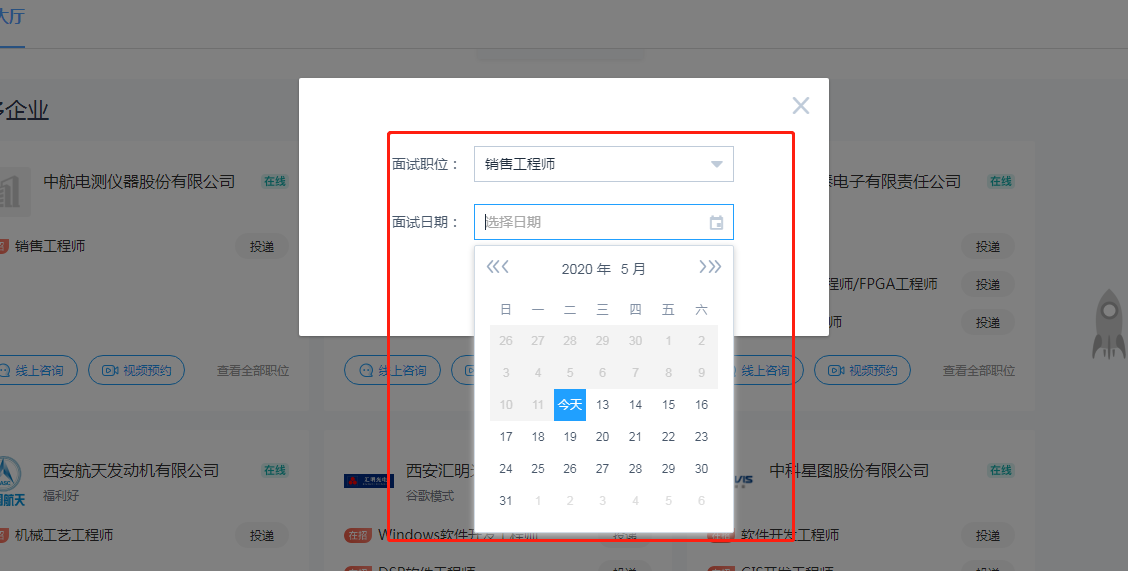Open the year selector "2020 年"

click(585, 269)
